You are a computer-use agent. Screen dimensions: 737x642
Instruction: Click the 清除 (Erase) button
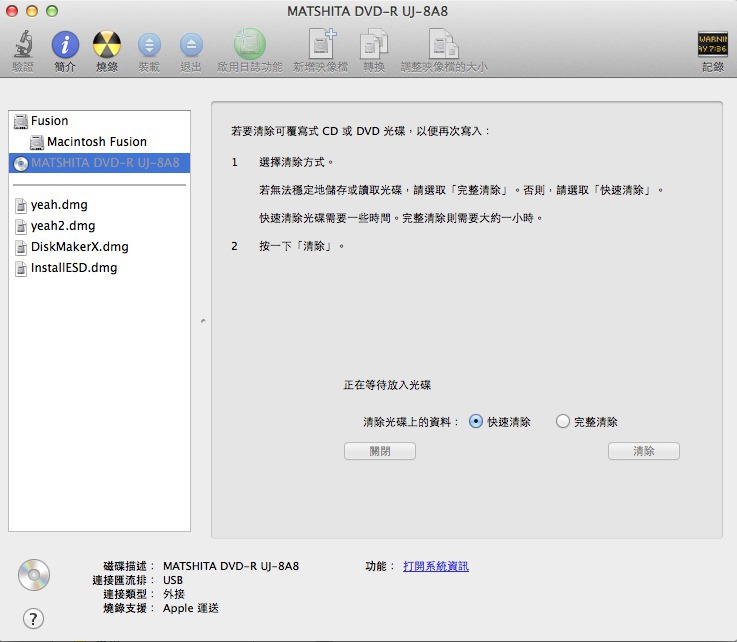click(643, 451)
